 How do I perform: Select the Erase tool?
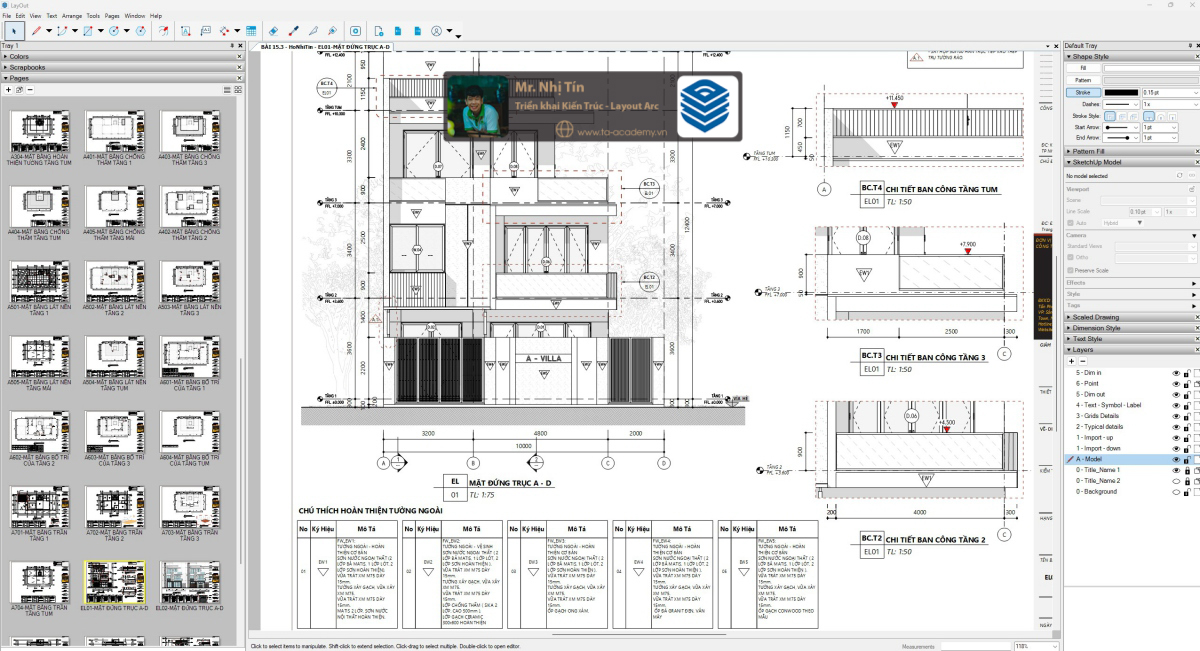point(274,31)
